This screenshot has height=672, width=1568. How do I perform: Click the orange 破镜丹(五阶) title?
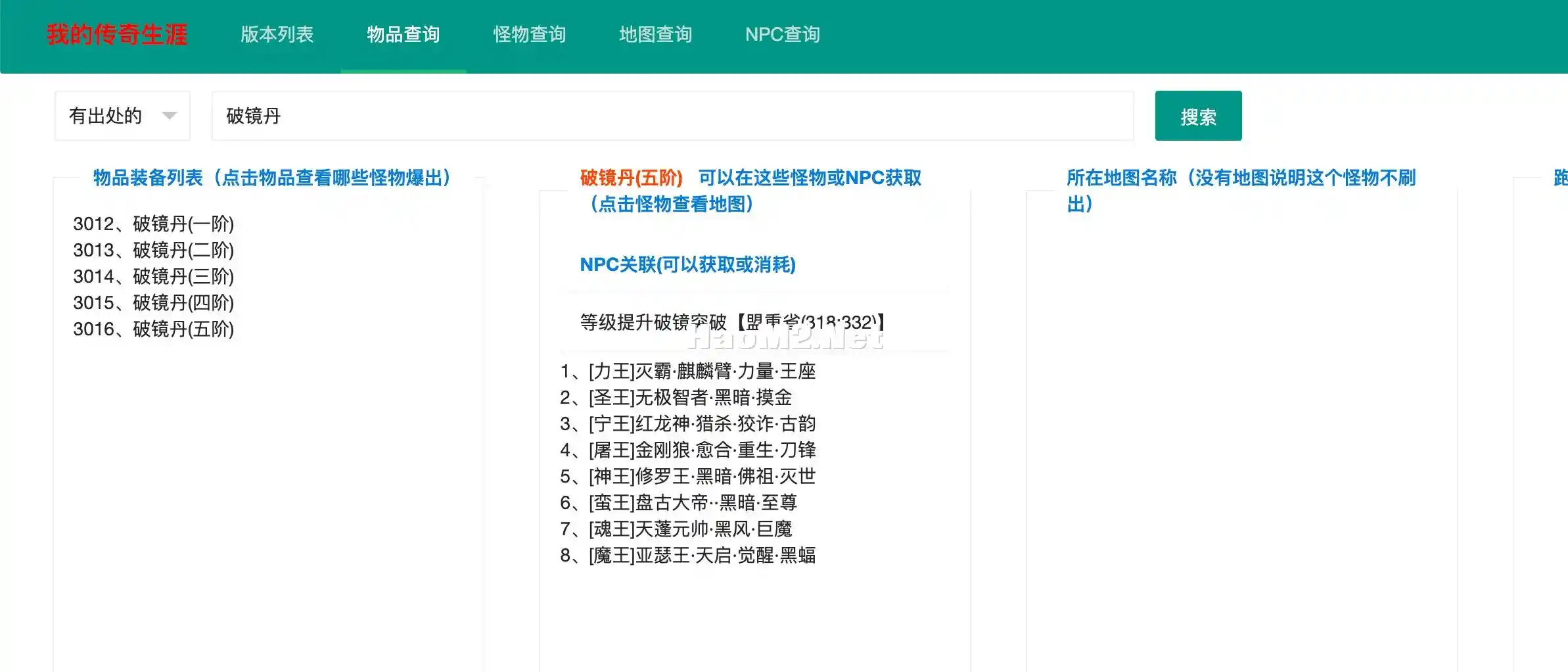[x=631, y=178]
